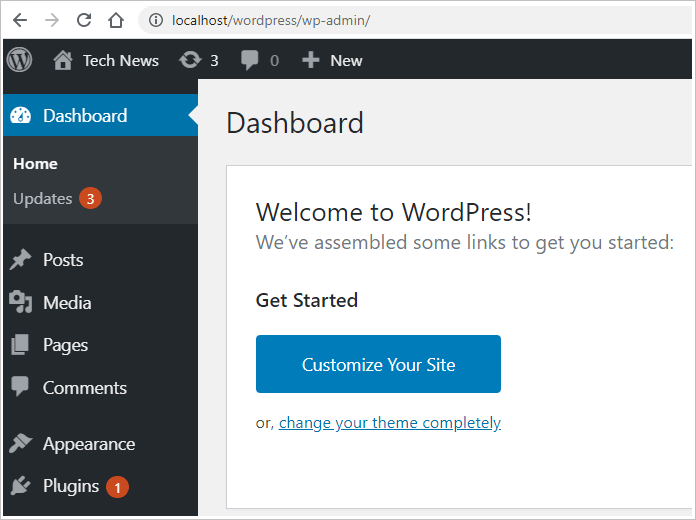Open the Home submenu item
696x520 pixels.
(x=36, y=163)
